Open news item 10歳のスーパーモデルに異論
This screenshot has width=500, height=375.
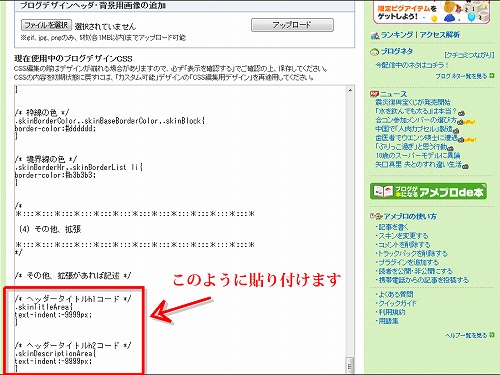tap(418, 155)
